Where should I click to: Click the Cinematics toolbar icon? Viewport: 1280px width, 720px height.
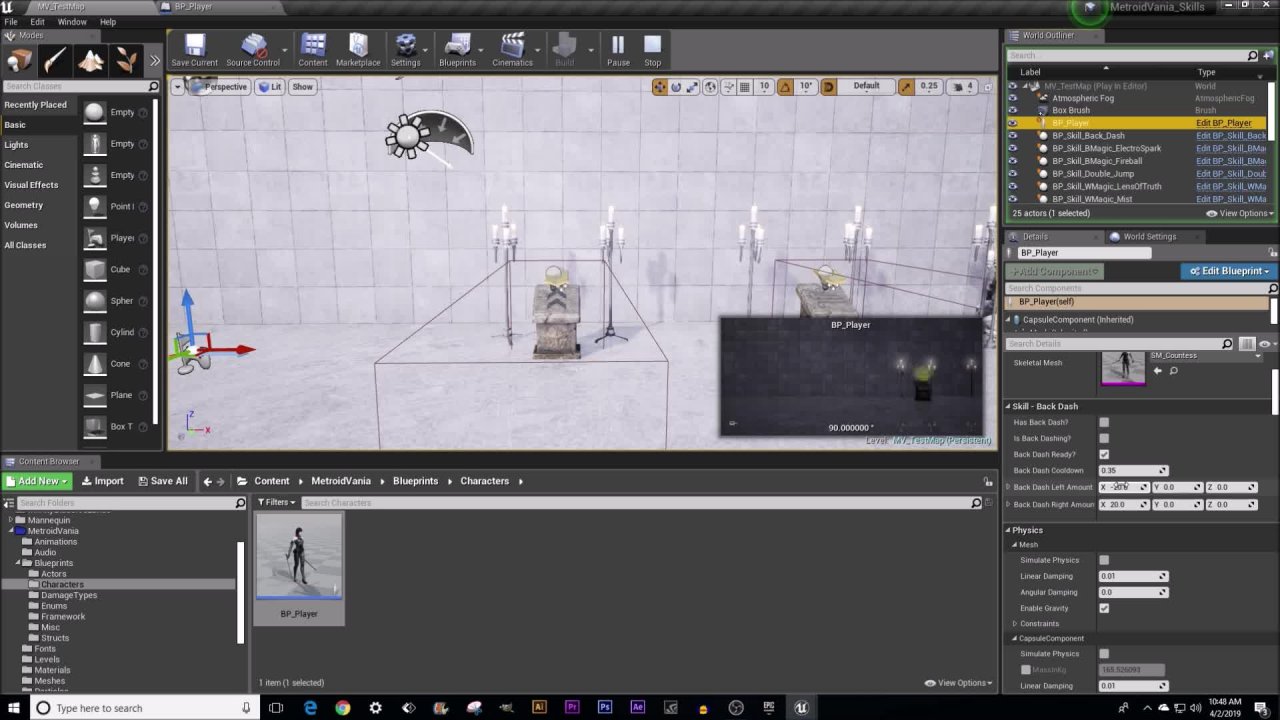(512, 50)
